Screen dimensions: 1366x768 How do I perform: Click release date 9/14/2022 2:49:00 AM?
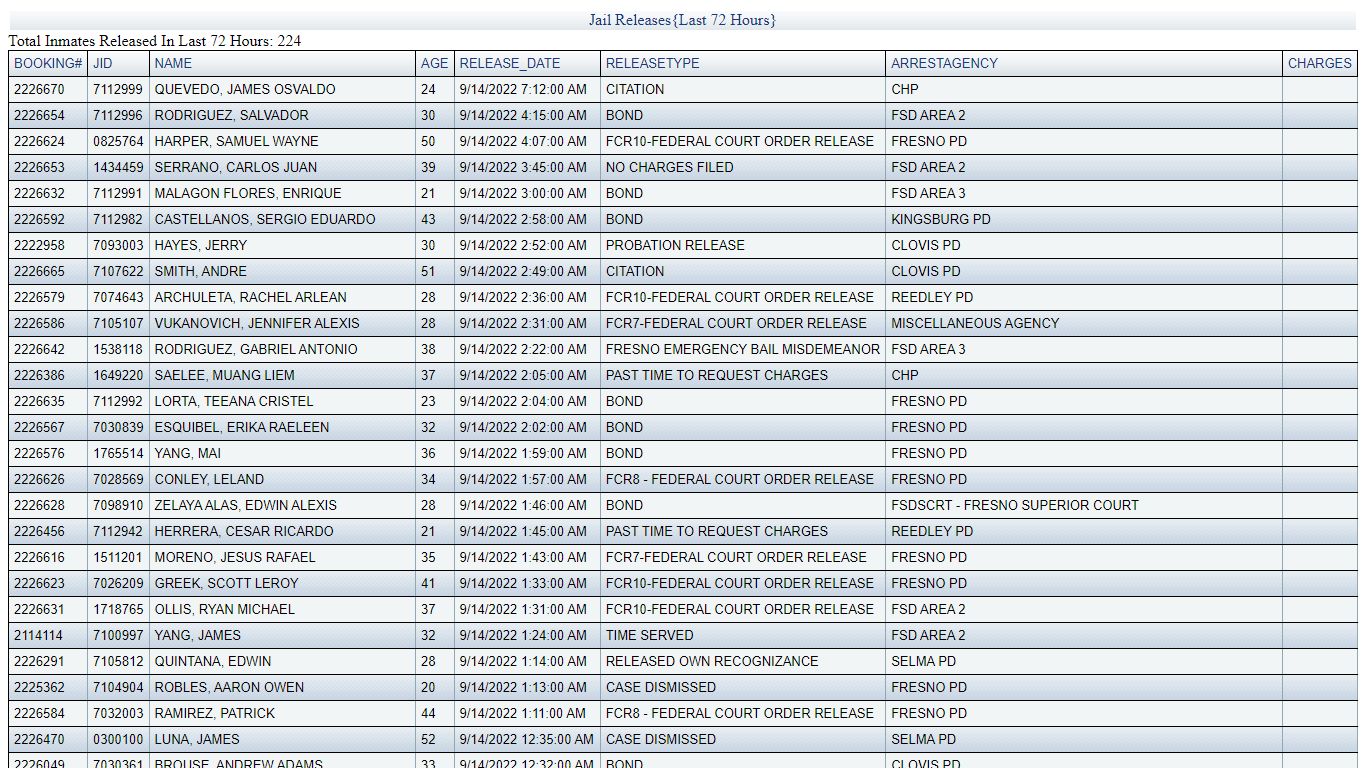tap(523, 271)
